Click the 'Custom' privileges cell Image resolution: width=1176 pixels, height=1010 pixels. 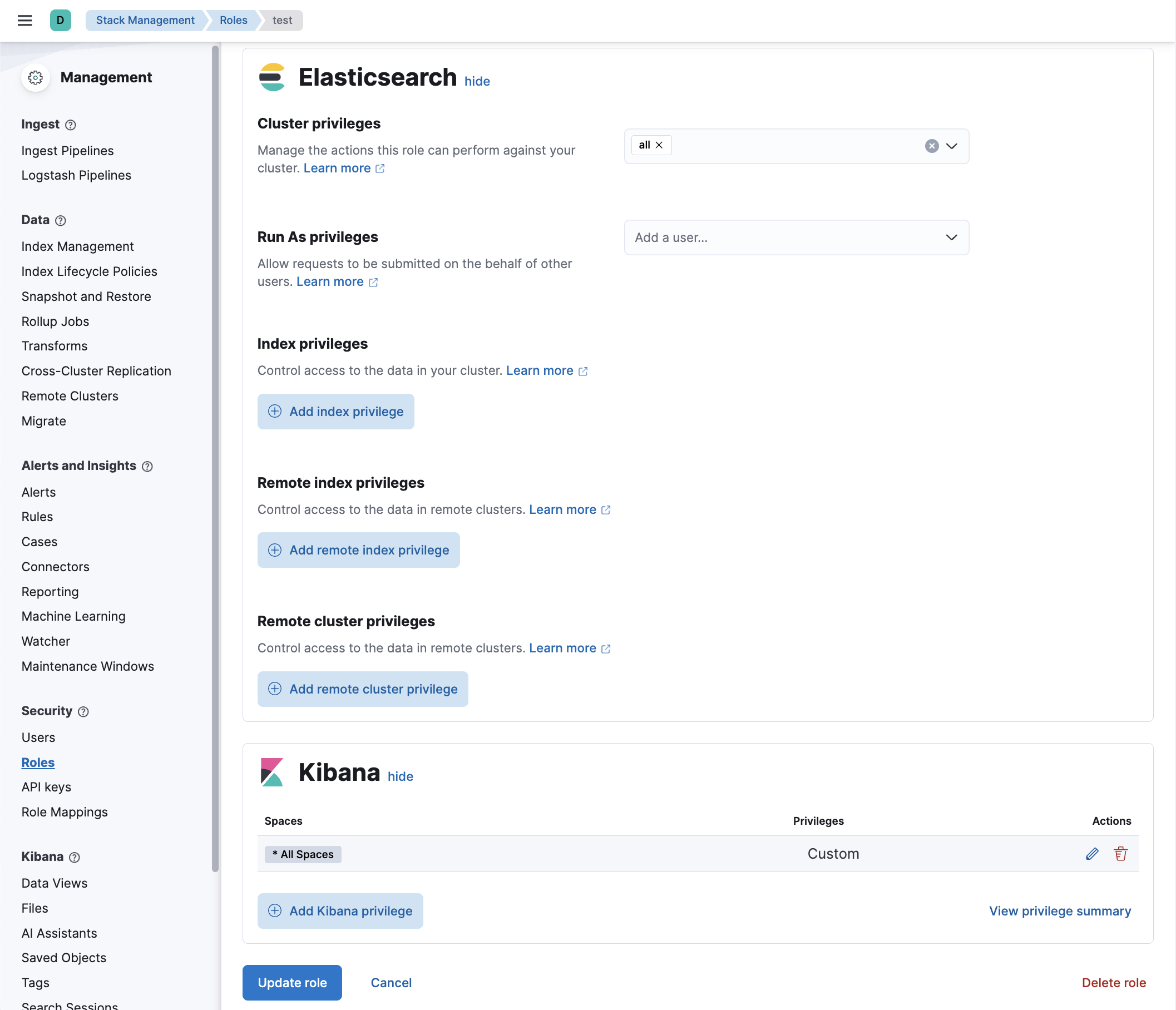pos(833,854)
